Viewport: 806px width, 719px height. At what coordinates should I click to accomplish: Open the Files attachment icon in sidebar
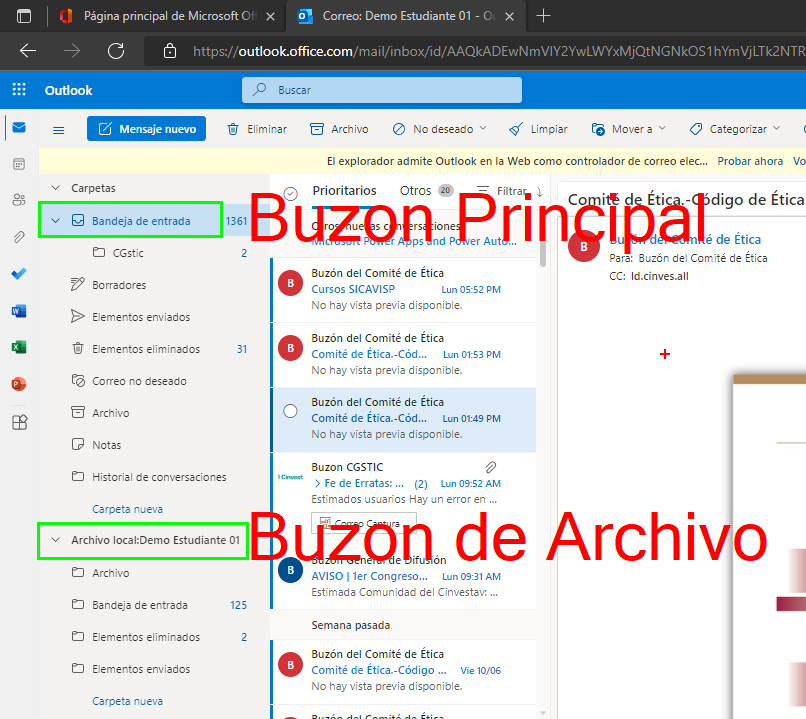[18, 237]
